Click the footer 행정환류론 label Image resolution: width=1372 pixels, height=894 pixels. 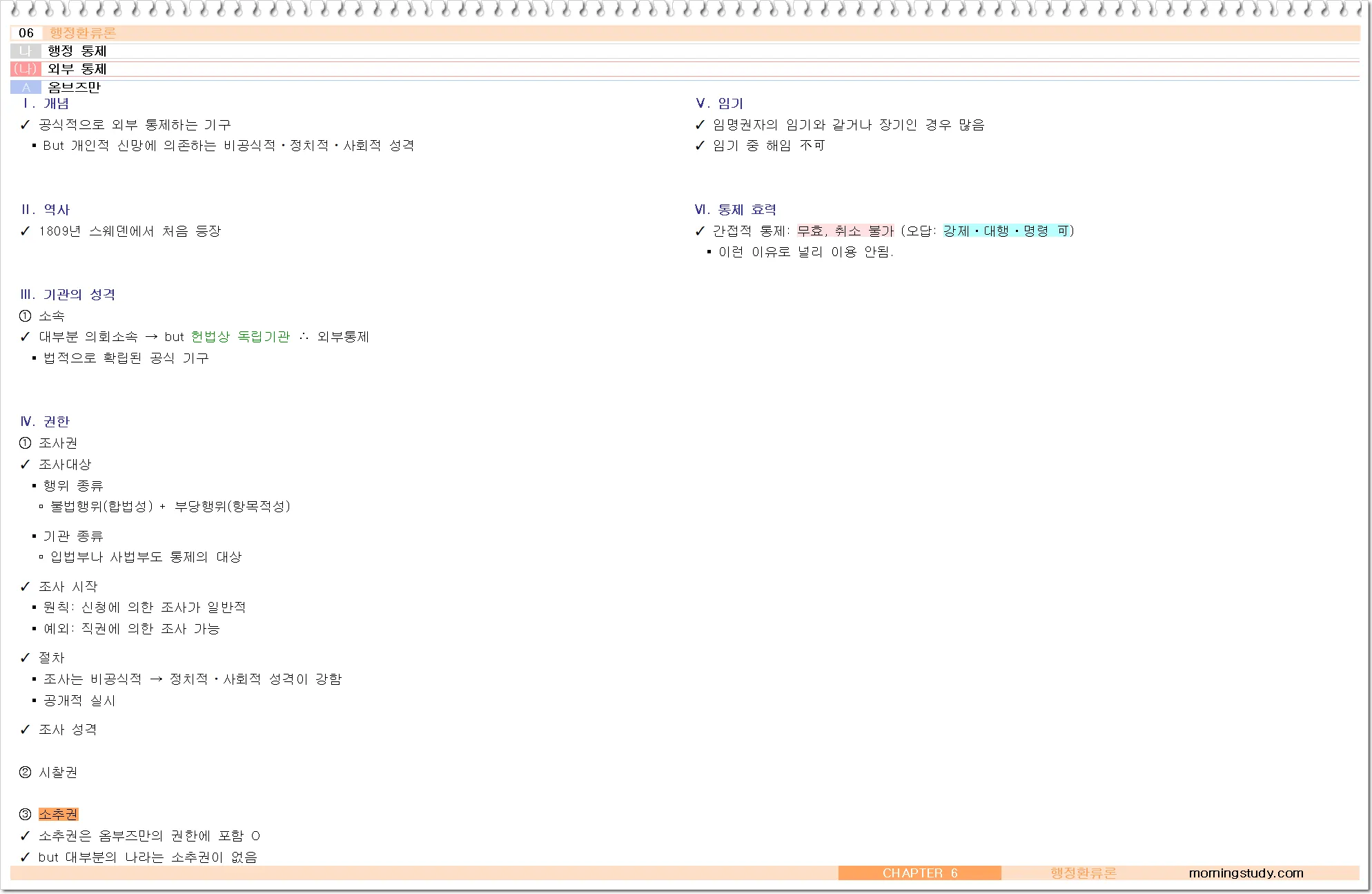tap(1084, 873)
